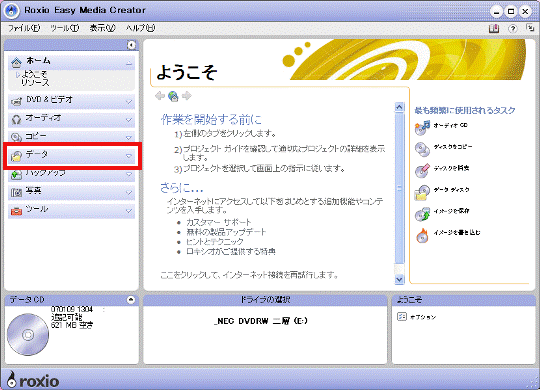Click the データ ディスク task link
Screen dimensions: 540x390
pyautogui.click(x=451, y=189)
